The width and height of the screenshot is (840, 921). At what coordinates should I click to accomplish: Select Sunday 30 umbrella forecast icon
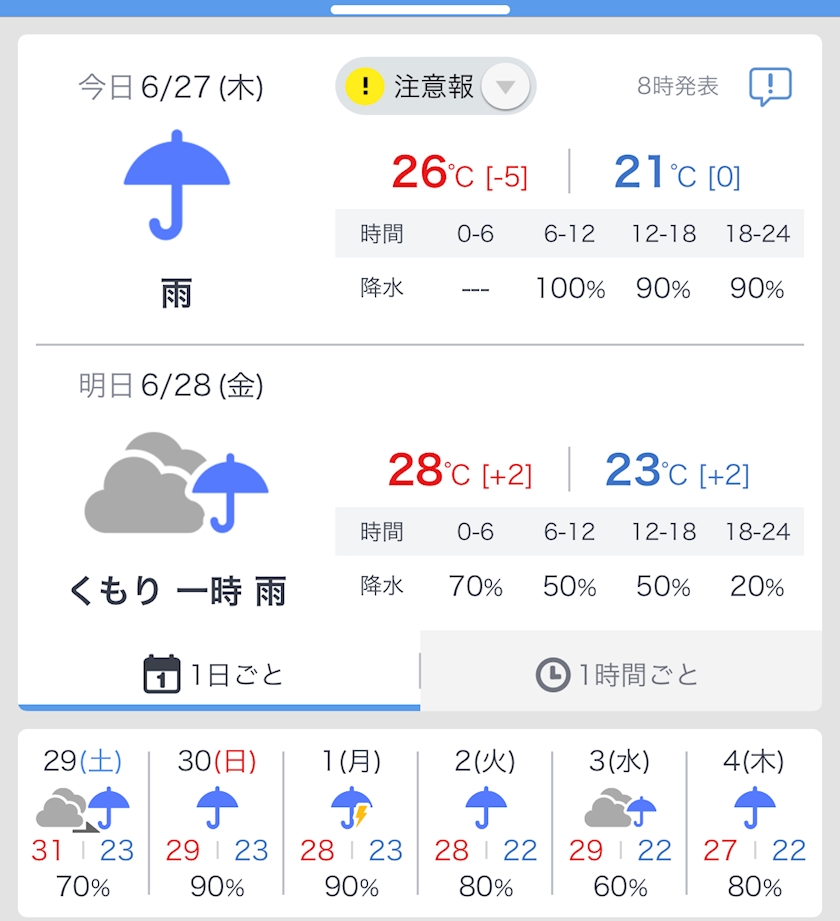click(216, 806)
